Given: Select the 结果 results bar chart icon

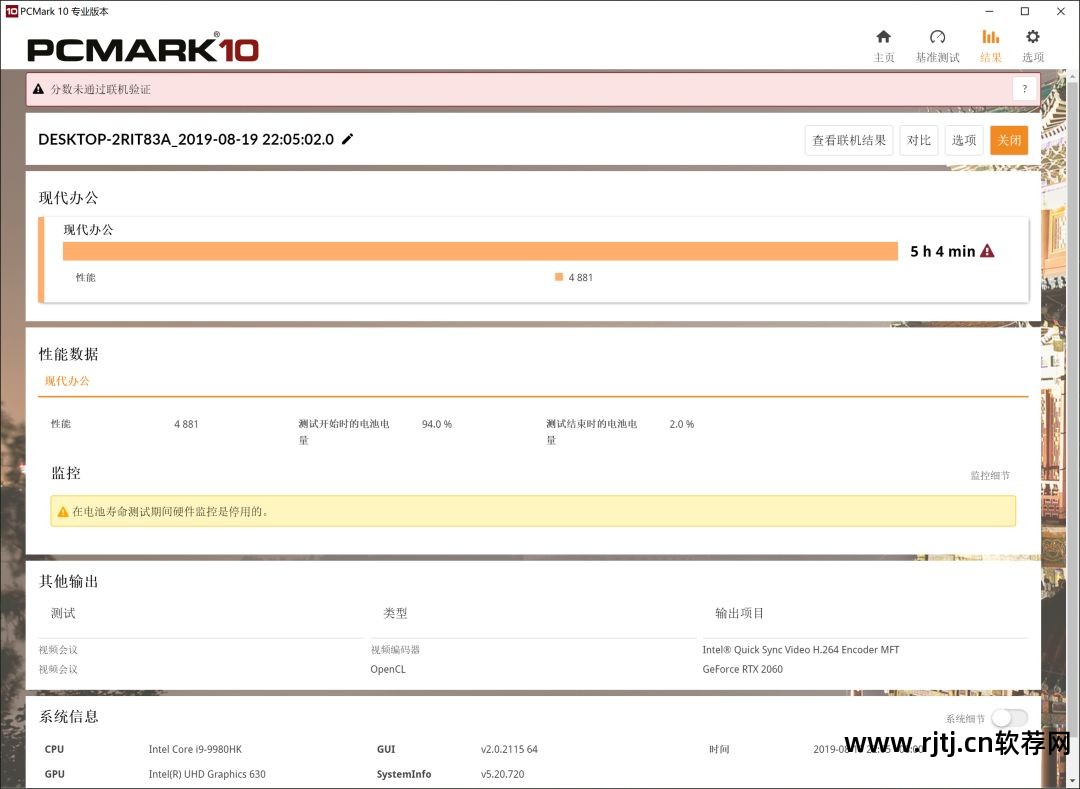Looking at the screenshot, I should [990, 36].
